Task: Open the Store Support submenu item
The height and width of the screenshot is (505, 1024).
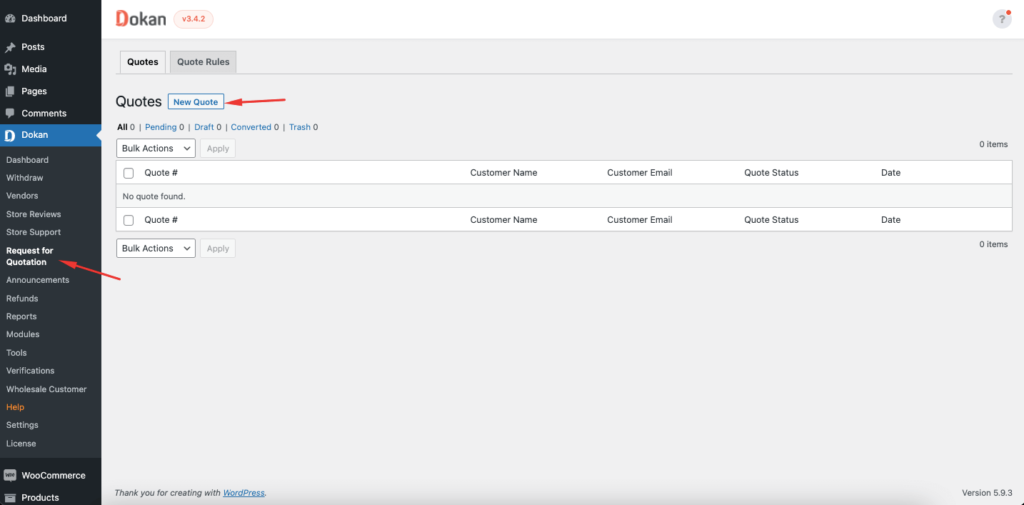Action: point(33,232)
